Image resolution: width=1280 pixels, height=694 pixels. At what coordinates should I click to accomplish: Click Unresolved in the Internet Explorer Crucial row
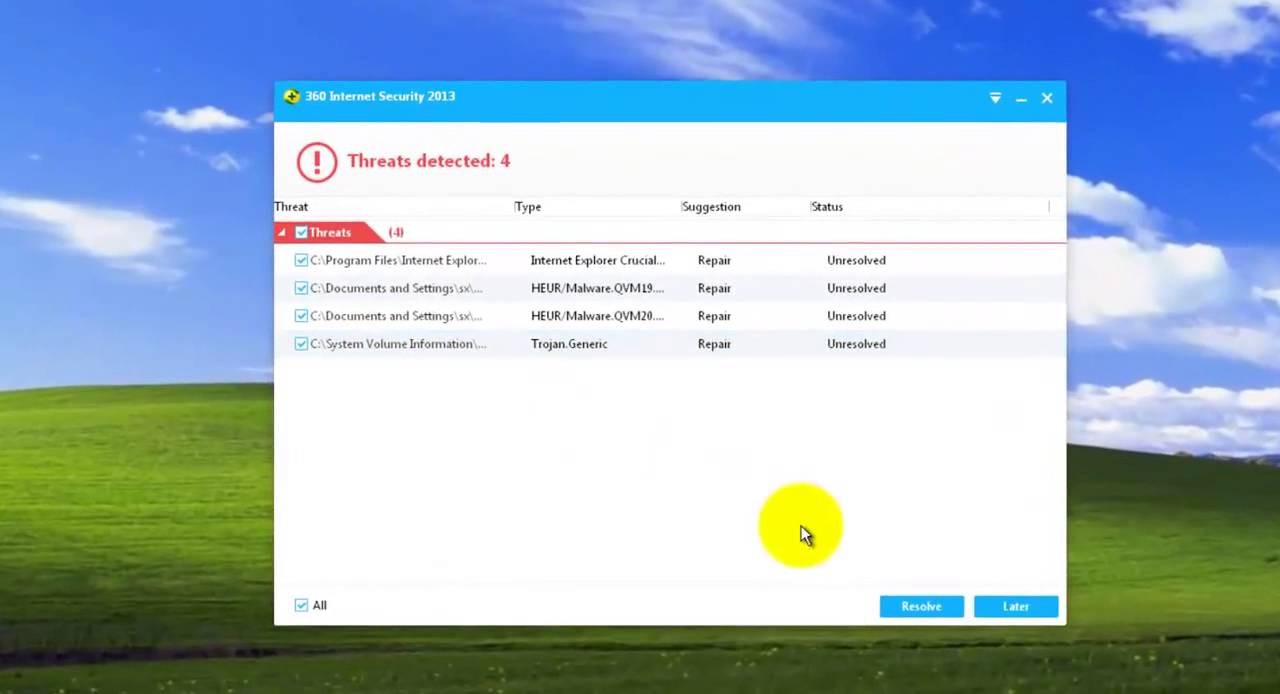856,260
